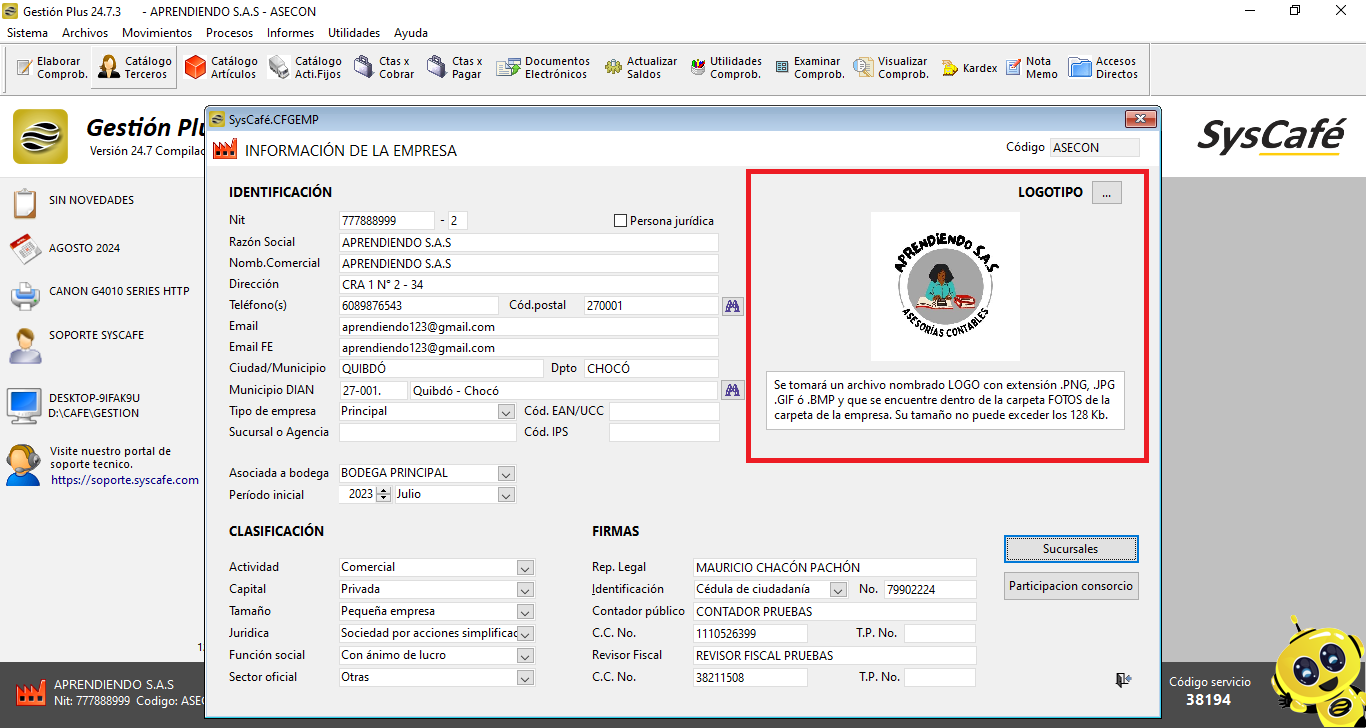Open the Utilidades menu
1366x728 pixels.
click(354, 33)
